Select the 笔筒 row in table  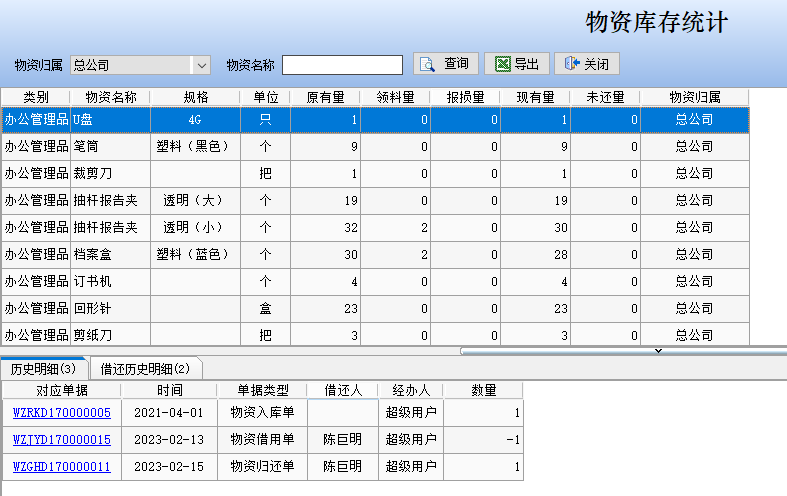110,147
